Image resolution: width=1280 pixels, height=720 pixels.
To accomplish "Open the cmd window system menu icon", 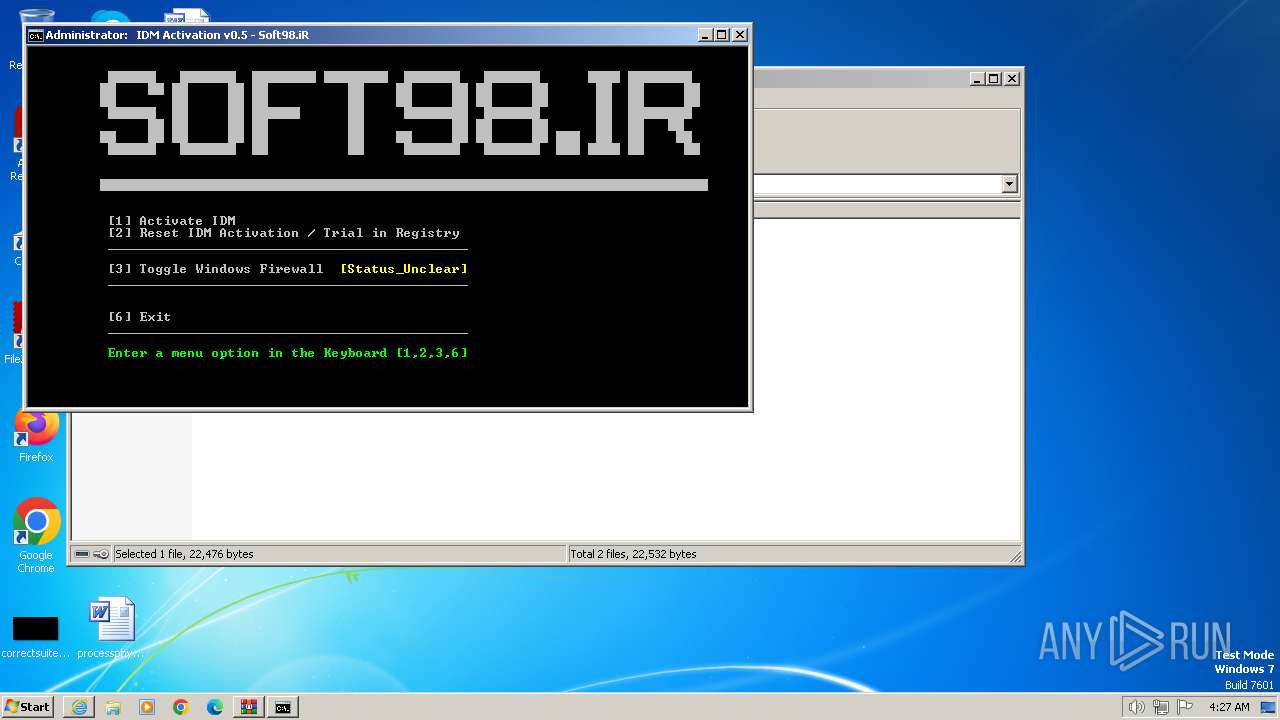I will [x=35, y=35].
